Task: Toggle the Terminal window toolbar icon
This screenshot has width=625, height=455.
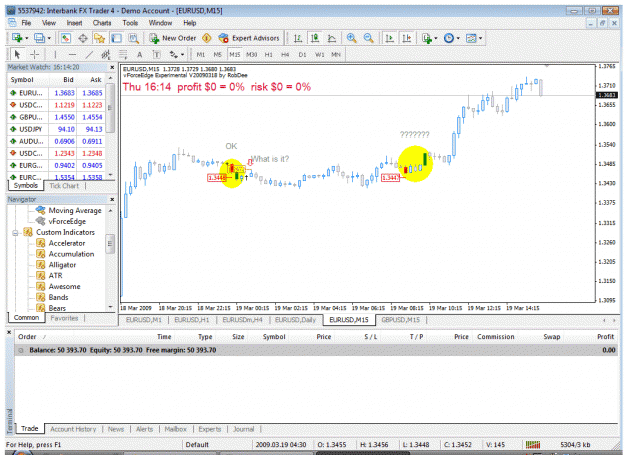Action: tap(116, 38)
